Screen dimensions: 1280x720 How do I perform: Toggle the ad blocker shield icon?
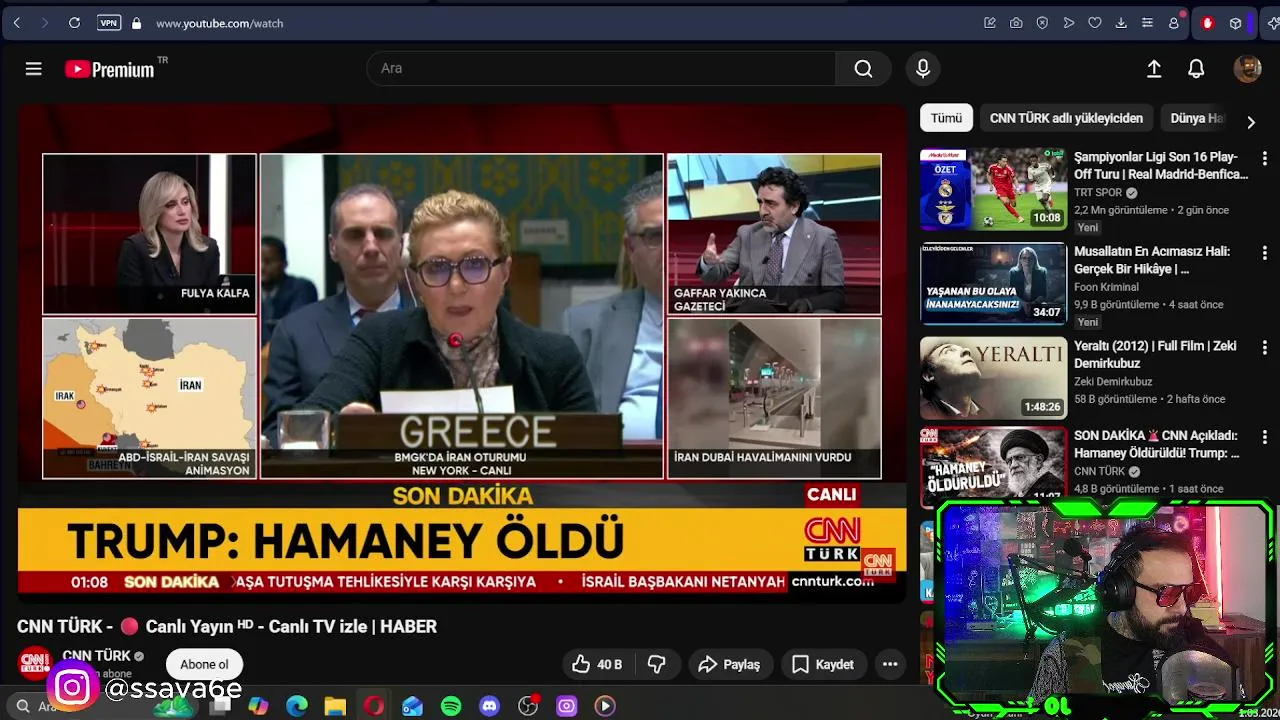point(1042,23)
